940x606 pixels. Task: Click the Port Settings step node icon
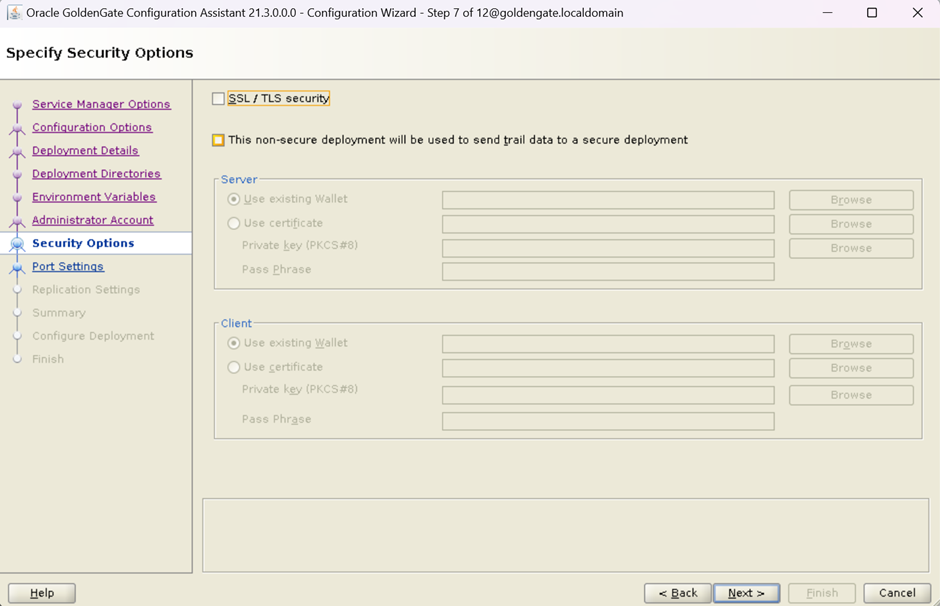pyautogui.click(x=17, y=267)
